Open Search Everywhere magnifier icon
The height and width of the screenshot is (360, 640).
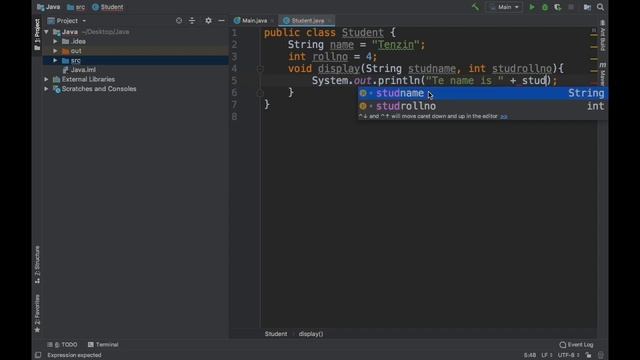[600, 7]
